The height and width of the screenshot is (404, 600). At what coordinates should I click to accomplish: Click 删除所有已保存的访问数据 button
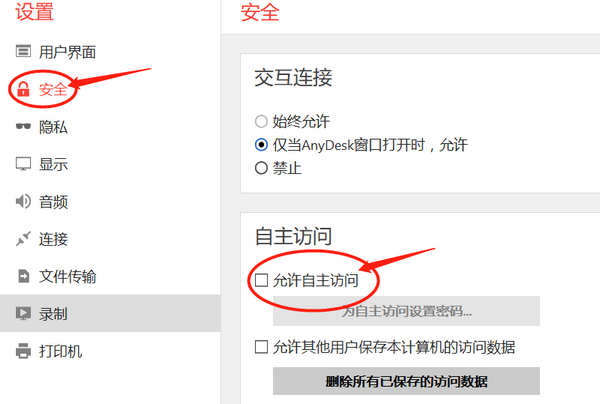point(406,381)
